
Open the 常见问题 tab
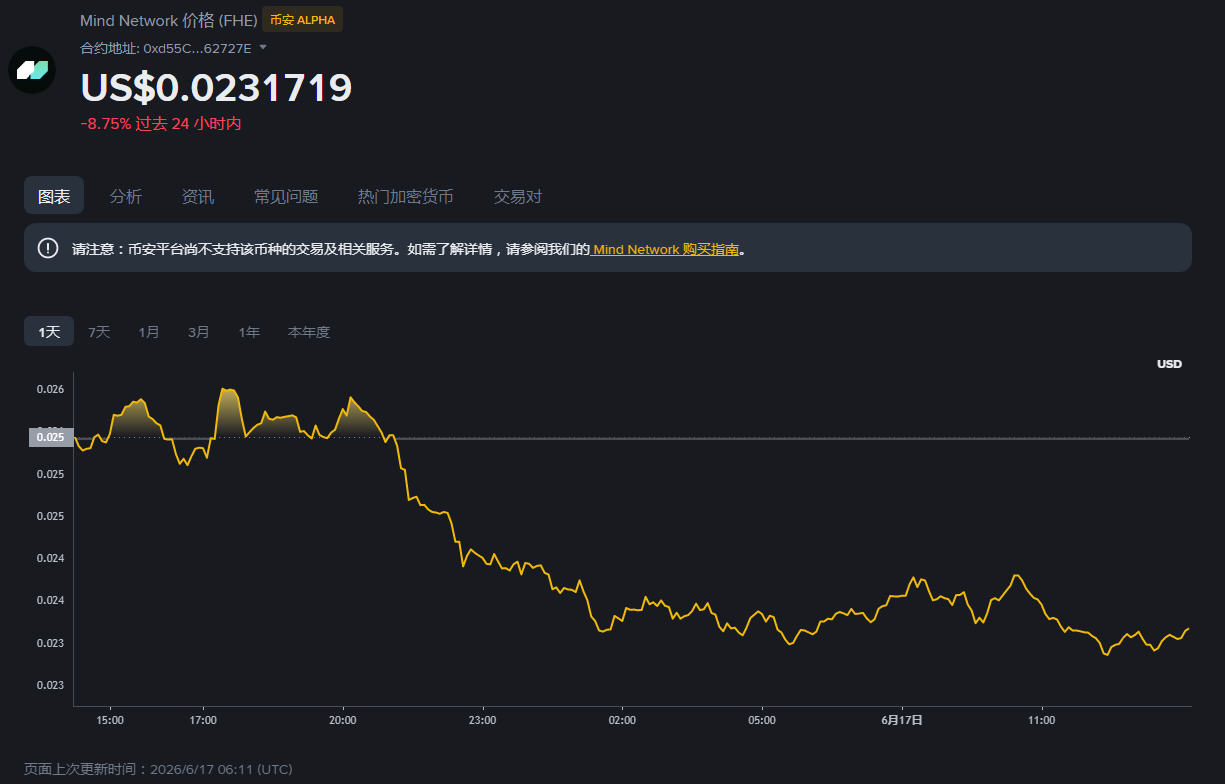[x=286, y=196]
